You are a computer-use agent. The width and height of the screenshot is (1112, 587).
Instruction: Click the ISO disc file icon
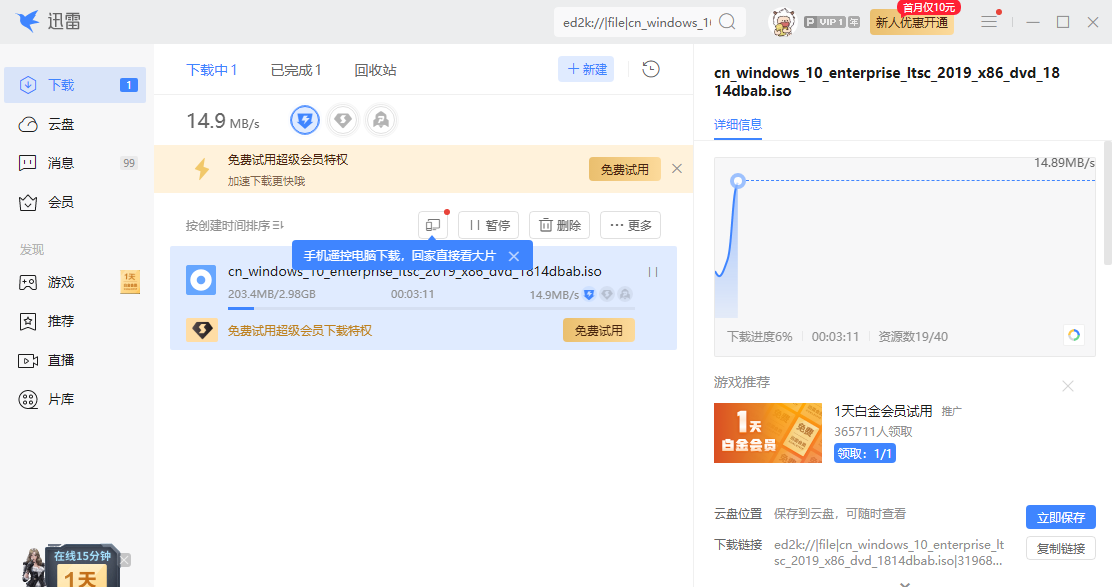coord(201,280)
